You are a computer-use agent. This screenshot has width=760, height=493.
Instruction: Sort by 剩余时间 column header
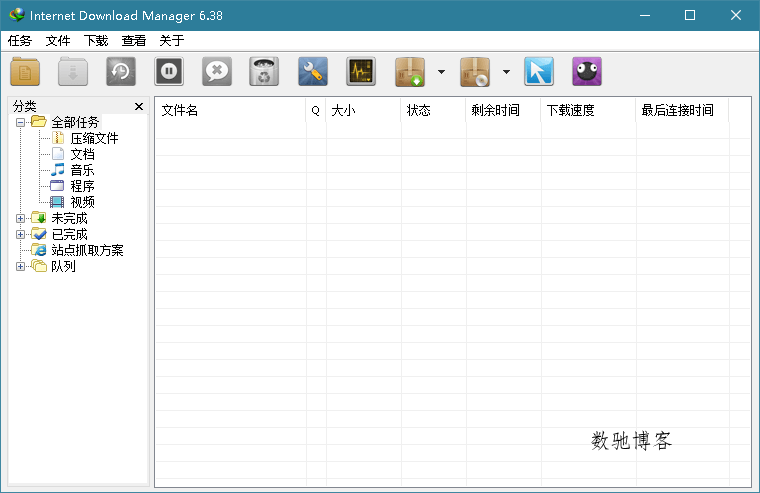click(x=503, y=111)
